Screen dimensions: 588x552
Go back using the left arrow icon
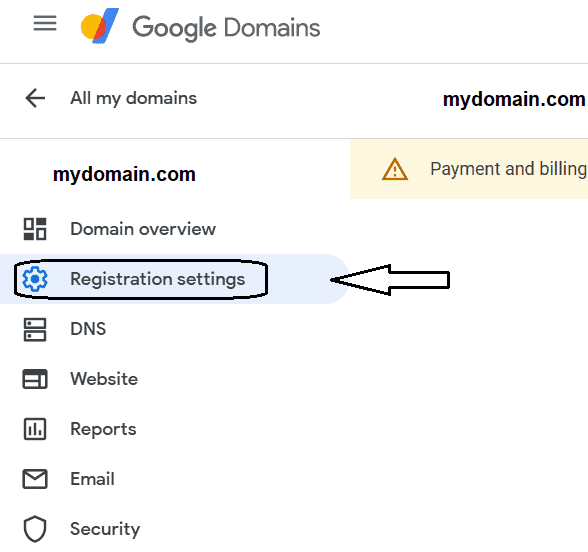coord(35,98)
